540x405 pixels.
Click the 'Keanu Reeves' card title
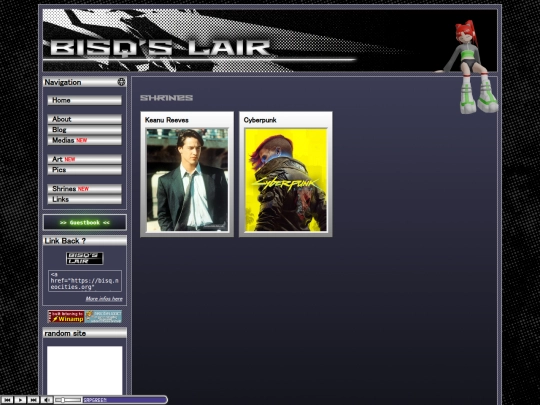point(167,120)
